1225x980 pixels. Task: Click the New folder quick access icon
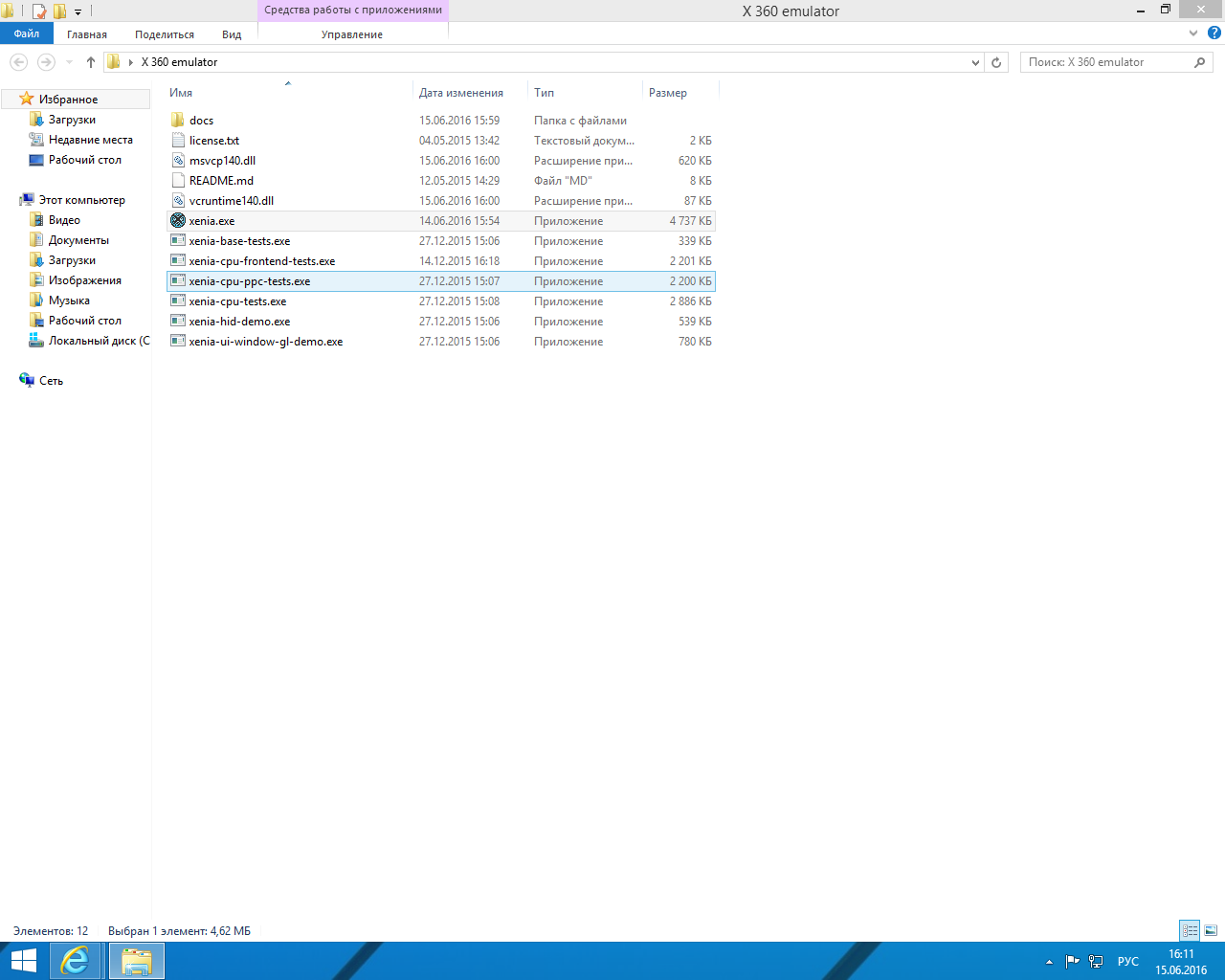[x=59, y=11]
